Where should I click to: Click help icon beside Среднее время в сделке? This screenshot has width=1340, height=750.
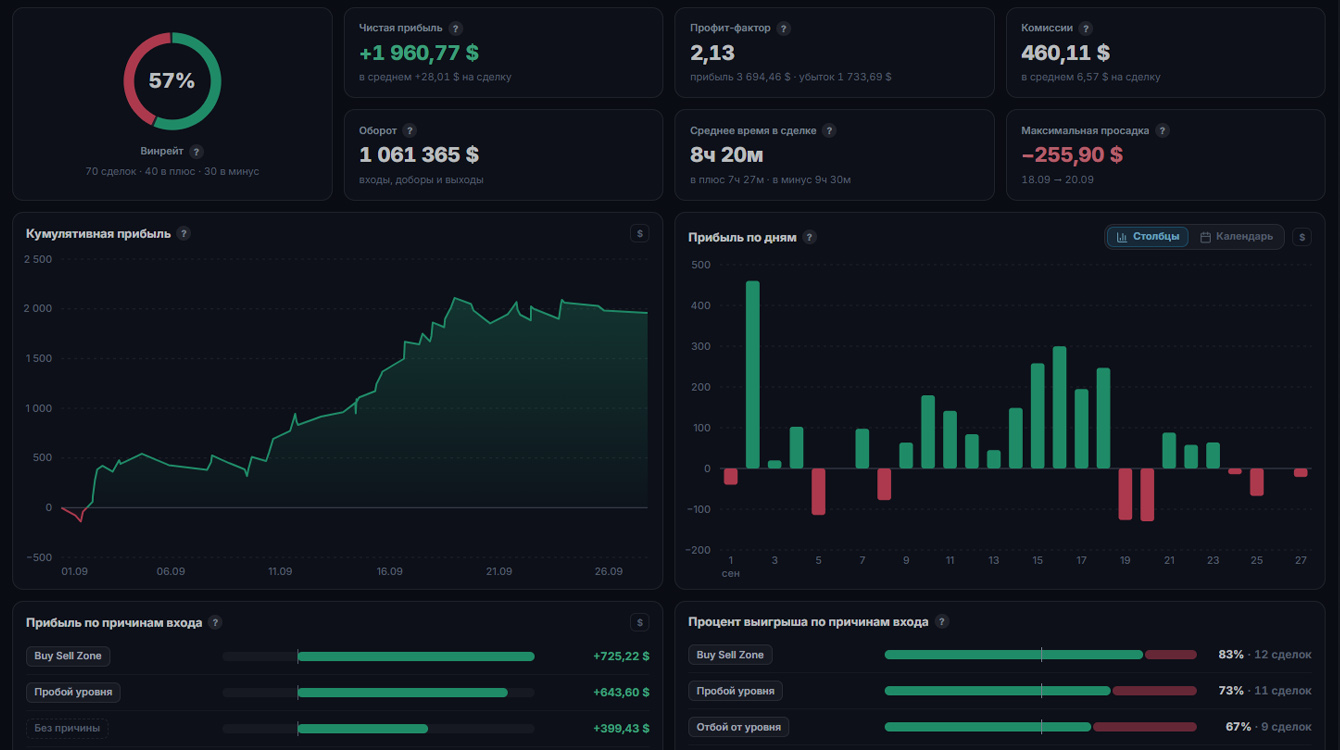(829, 131)
